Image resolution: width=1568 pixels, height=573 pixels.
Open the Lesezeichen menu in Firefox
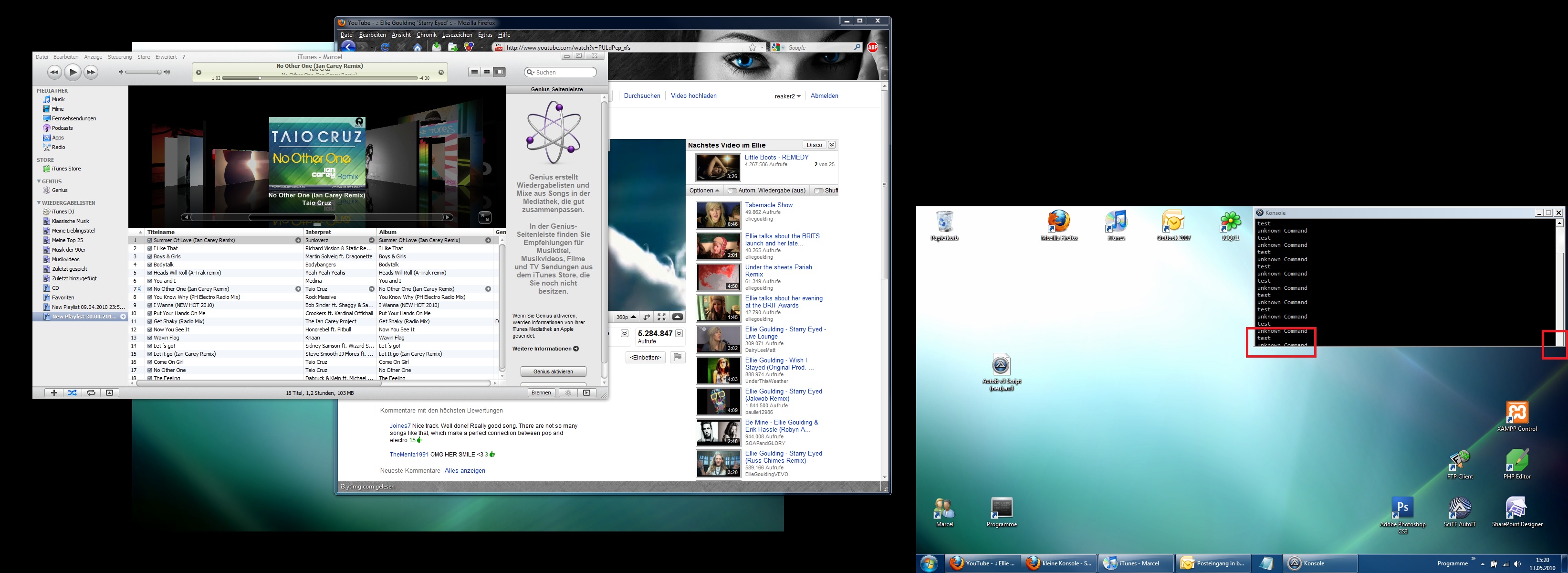(x=457, y=35)
